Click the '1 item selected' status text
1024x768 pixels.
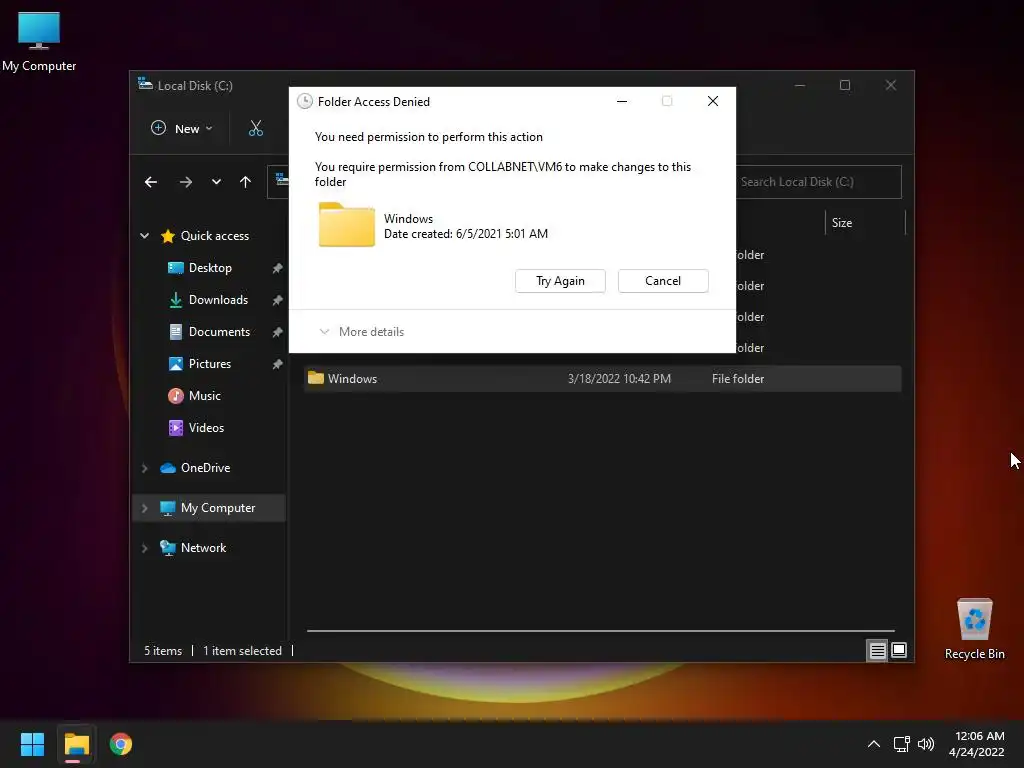pos(242,651)
